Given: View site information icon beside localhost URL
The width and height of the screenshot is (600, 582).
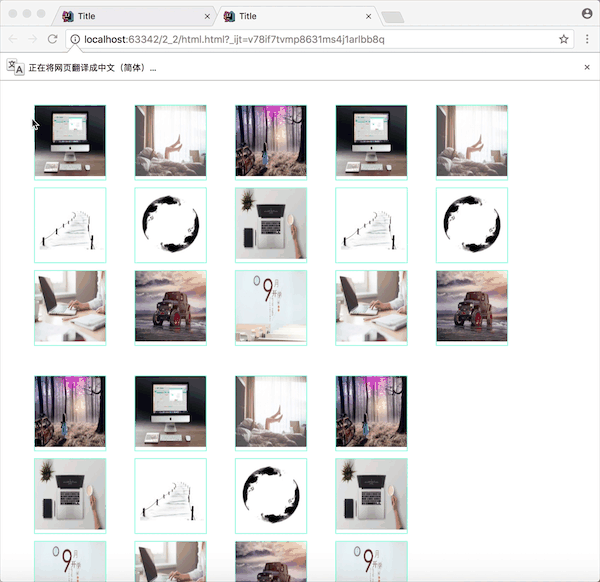Looking at the screenshot, I should [x=75, y=39].
